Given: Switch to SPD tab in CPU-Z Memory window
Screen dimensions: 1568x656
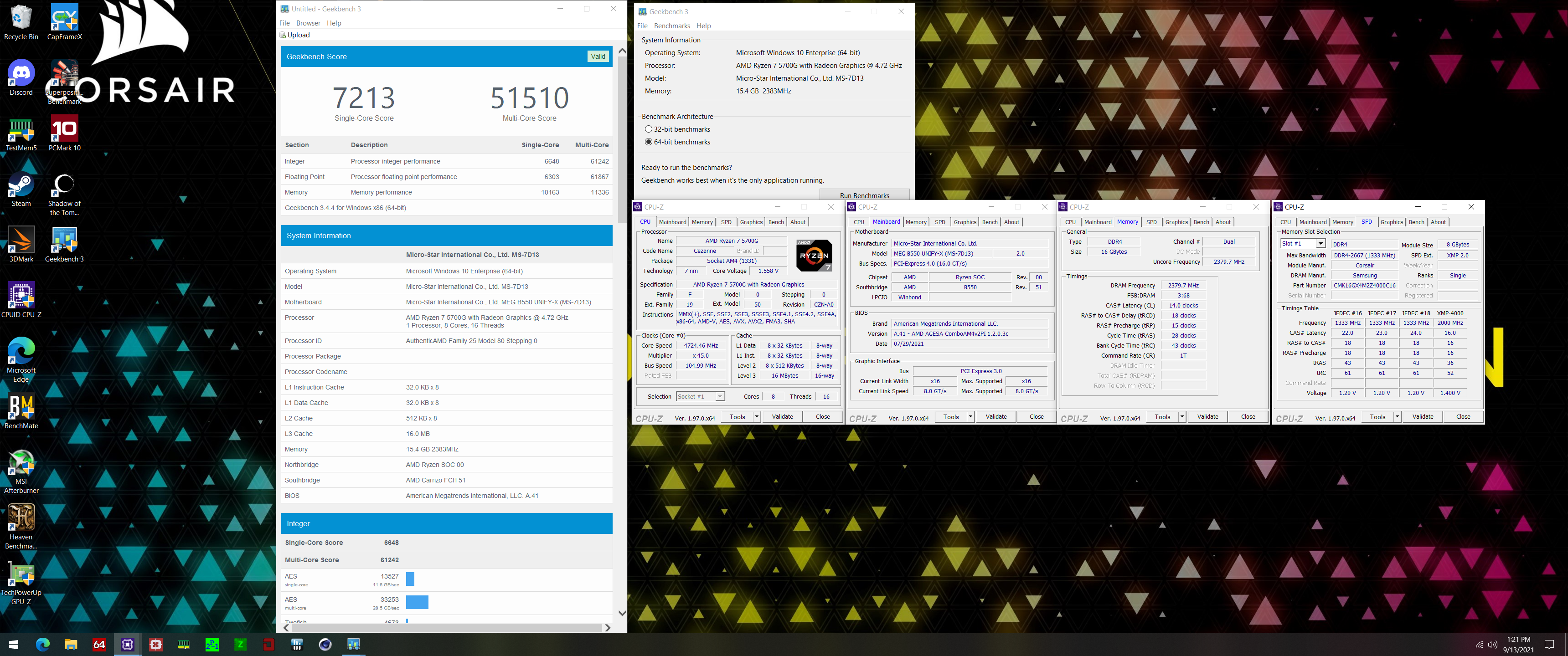Looking at the screenshot, I should pos(1151,222).
